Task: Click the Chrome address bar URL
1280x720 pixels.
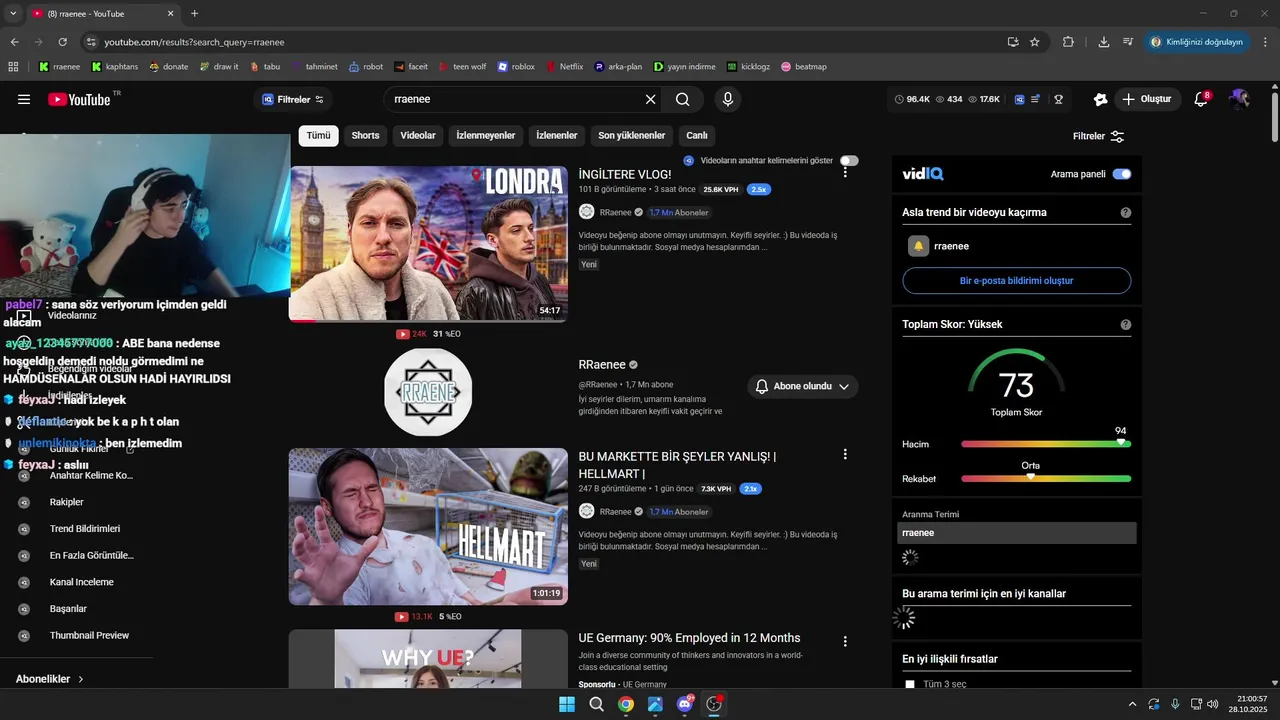Action: coord(195,42)
